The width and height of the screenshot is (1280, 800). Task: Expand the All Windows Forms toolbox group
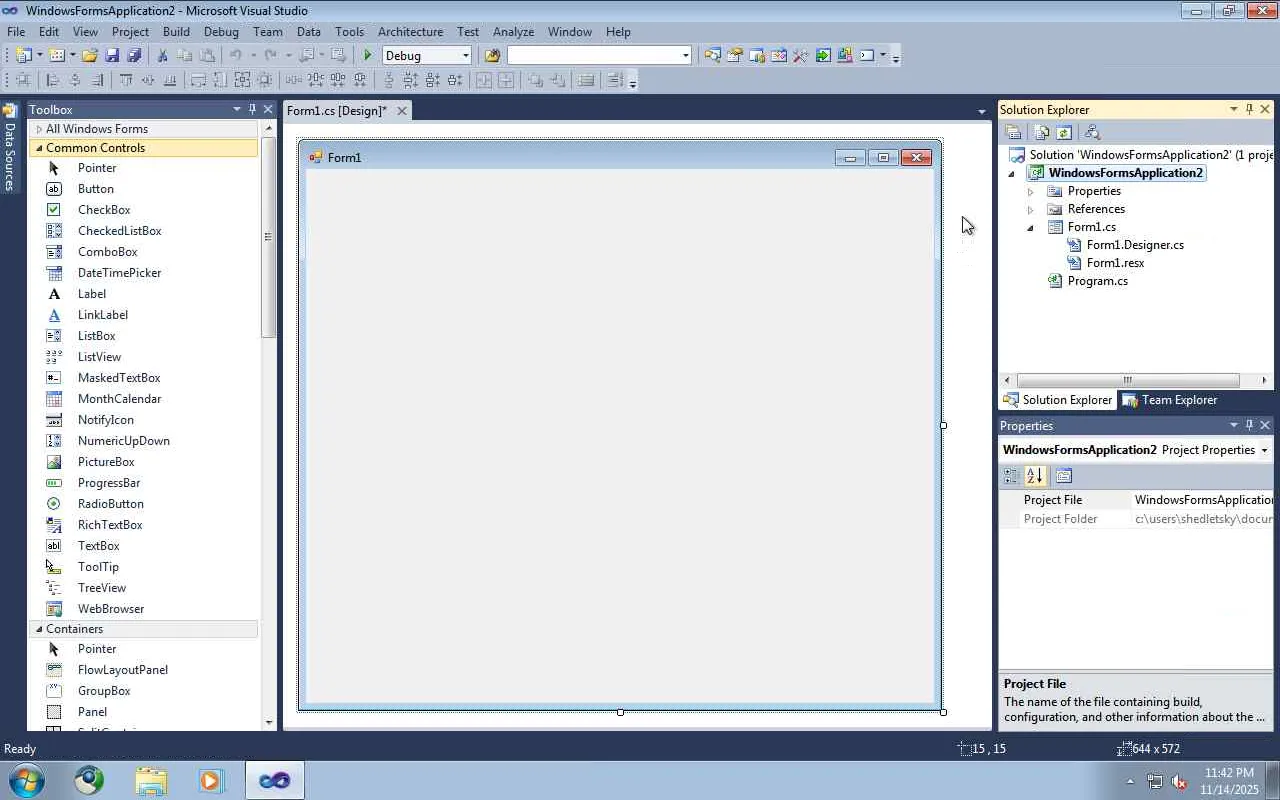pyautogui.click(x=39, y=129)
